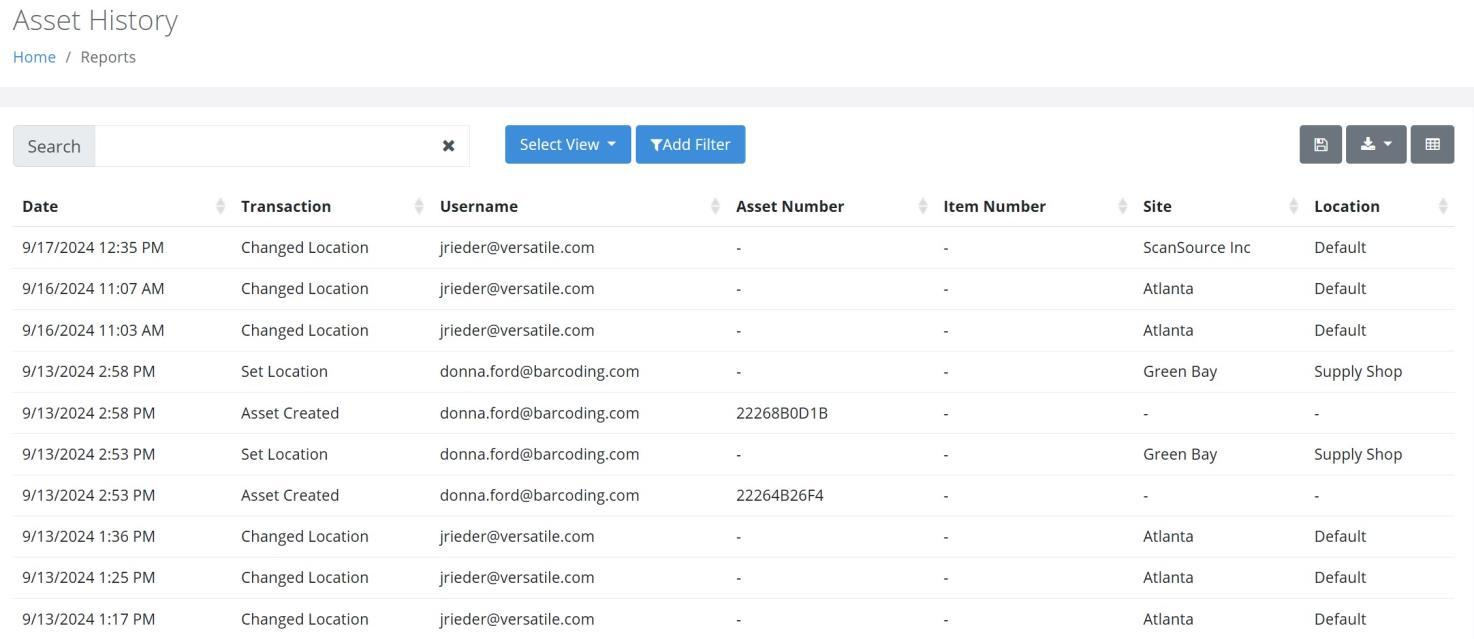Click the Username column header text

pyautogui.click(x=479, y=206)
